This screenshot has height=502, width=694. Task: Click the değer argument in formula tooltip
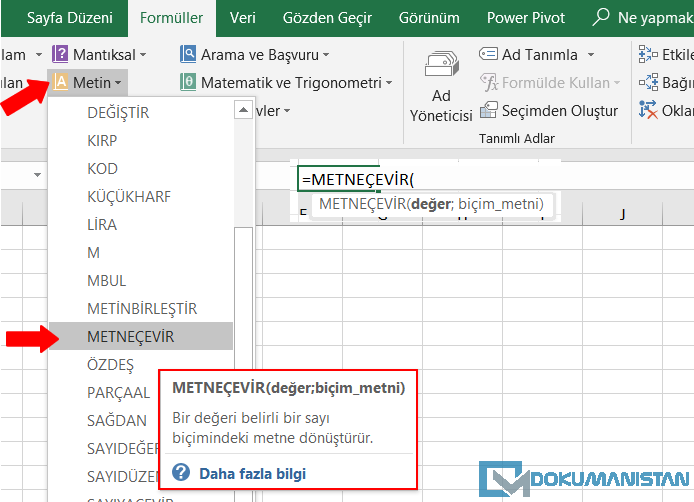click(x=431, y=204)
